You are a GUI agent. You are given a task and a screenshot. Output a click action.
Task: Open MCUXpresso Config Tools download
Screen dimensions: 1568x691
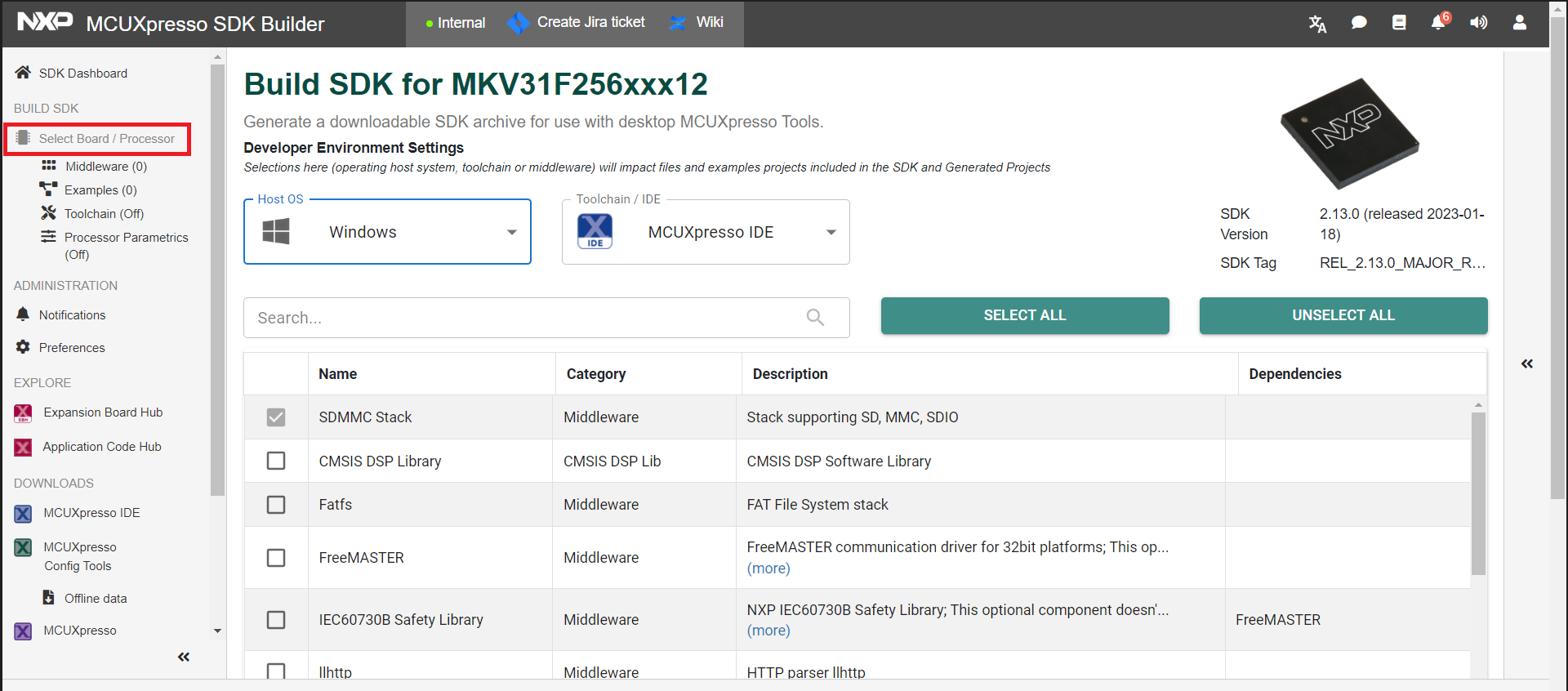coord(65,556)
